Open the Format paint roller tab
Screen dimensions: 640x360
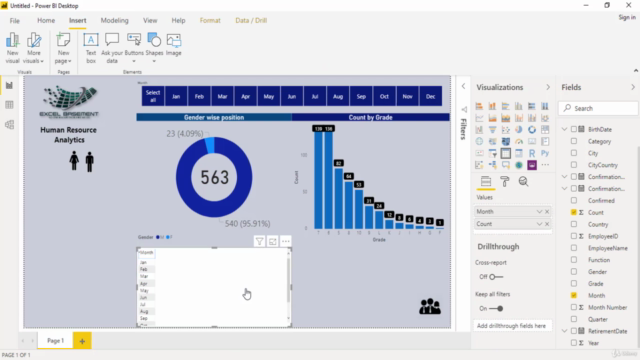pos(504,181)
